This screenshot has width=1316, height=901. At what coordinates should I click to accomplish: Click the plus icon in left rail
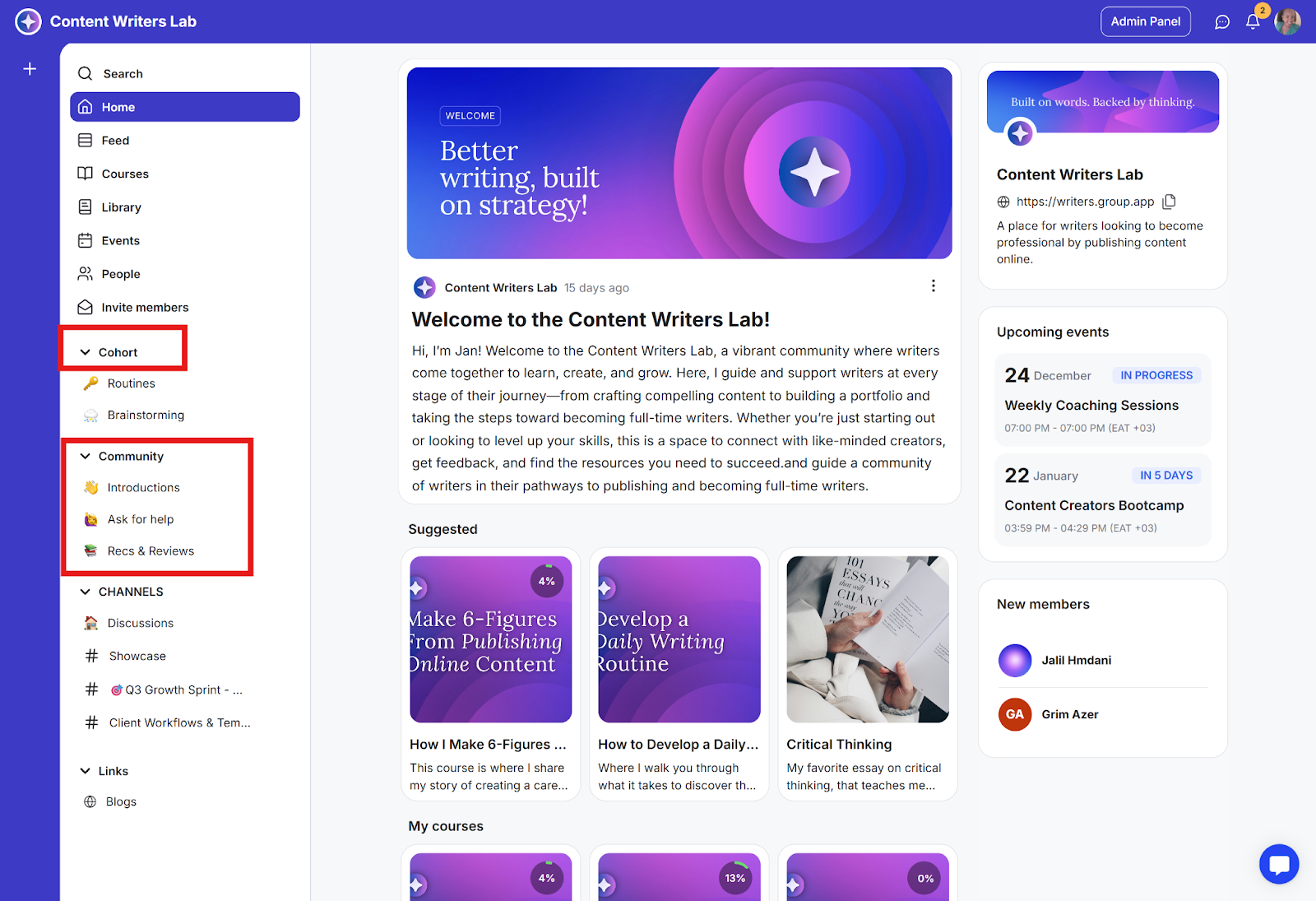point(30,69)
